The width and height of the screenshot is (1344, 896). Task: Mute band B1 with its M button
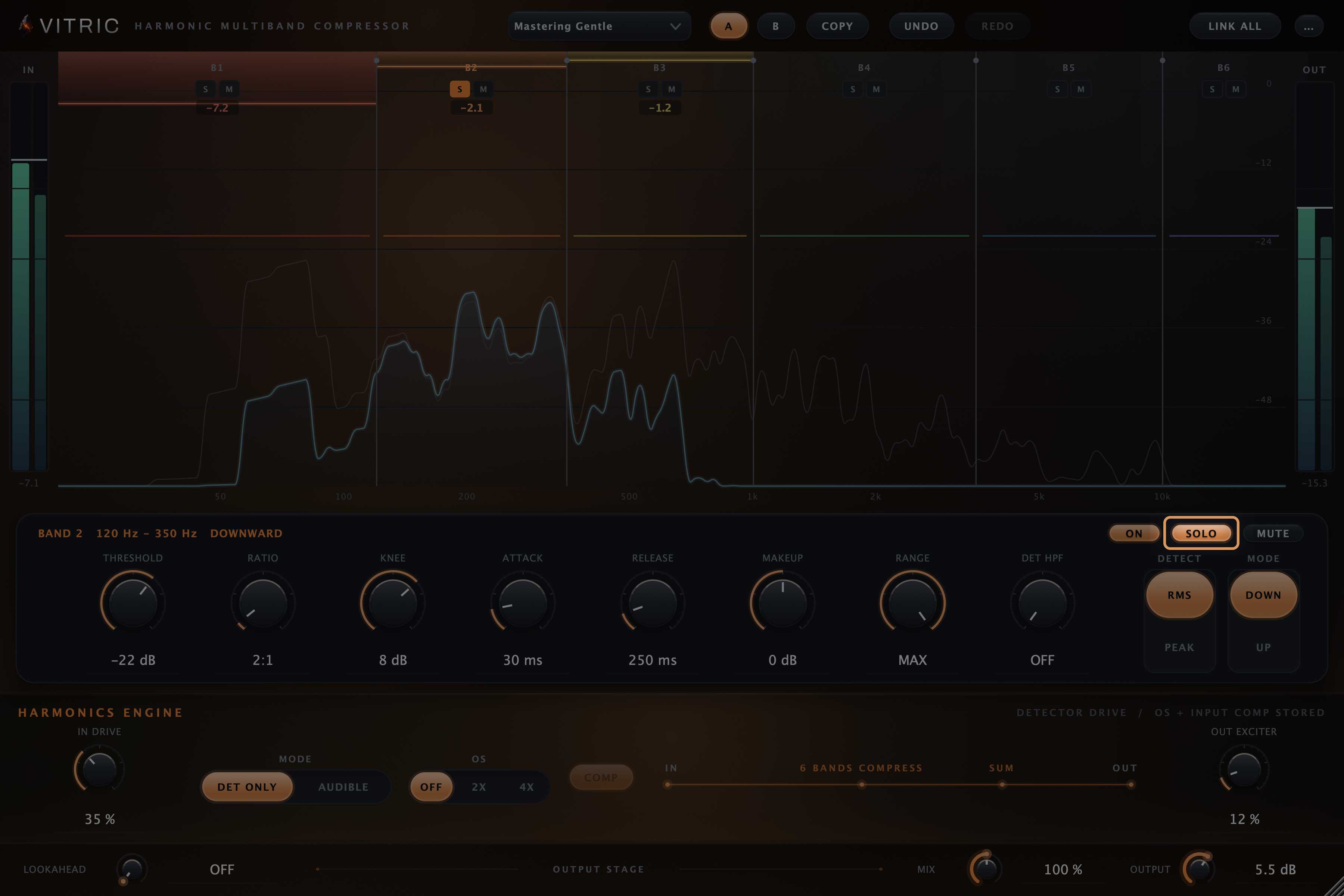coord(229,89)
